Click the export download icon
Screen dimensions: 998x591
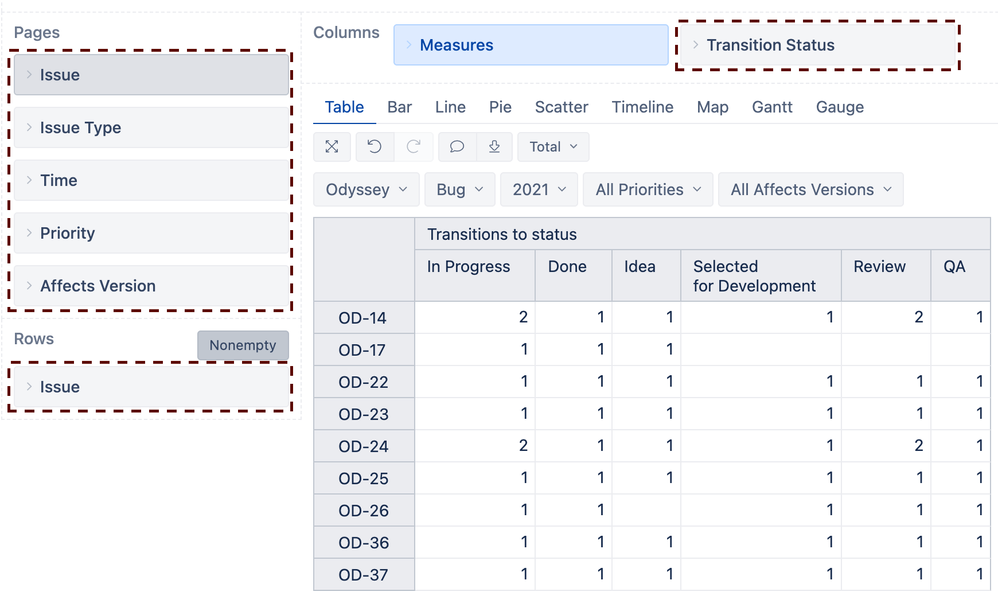pos(494,146)
